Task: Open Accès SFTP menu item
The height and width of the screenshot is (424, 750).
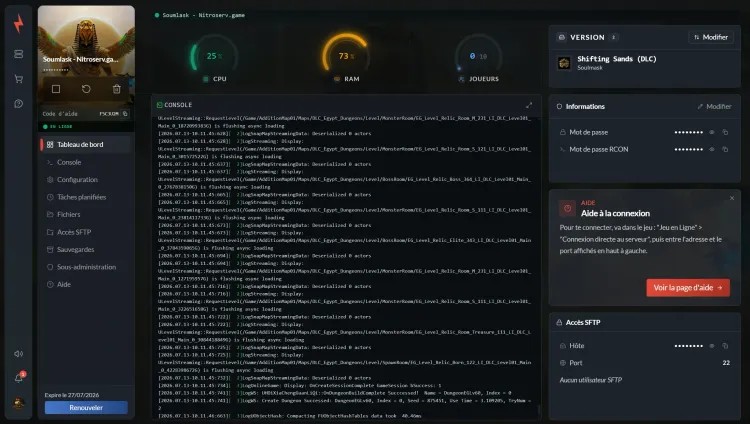Action: pos(86,232)
